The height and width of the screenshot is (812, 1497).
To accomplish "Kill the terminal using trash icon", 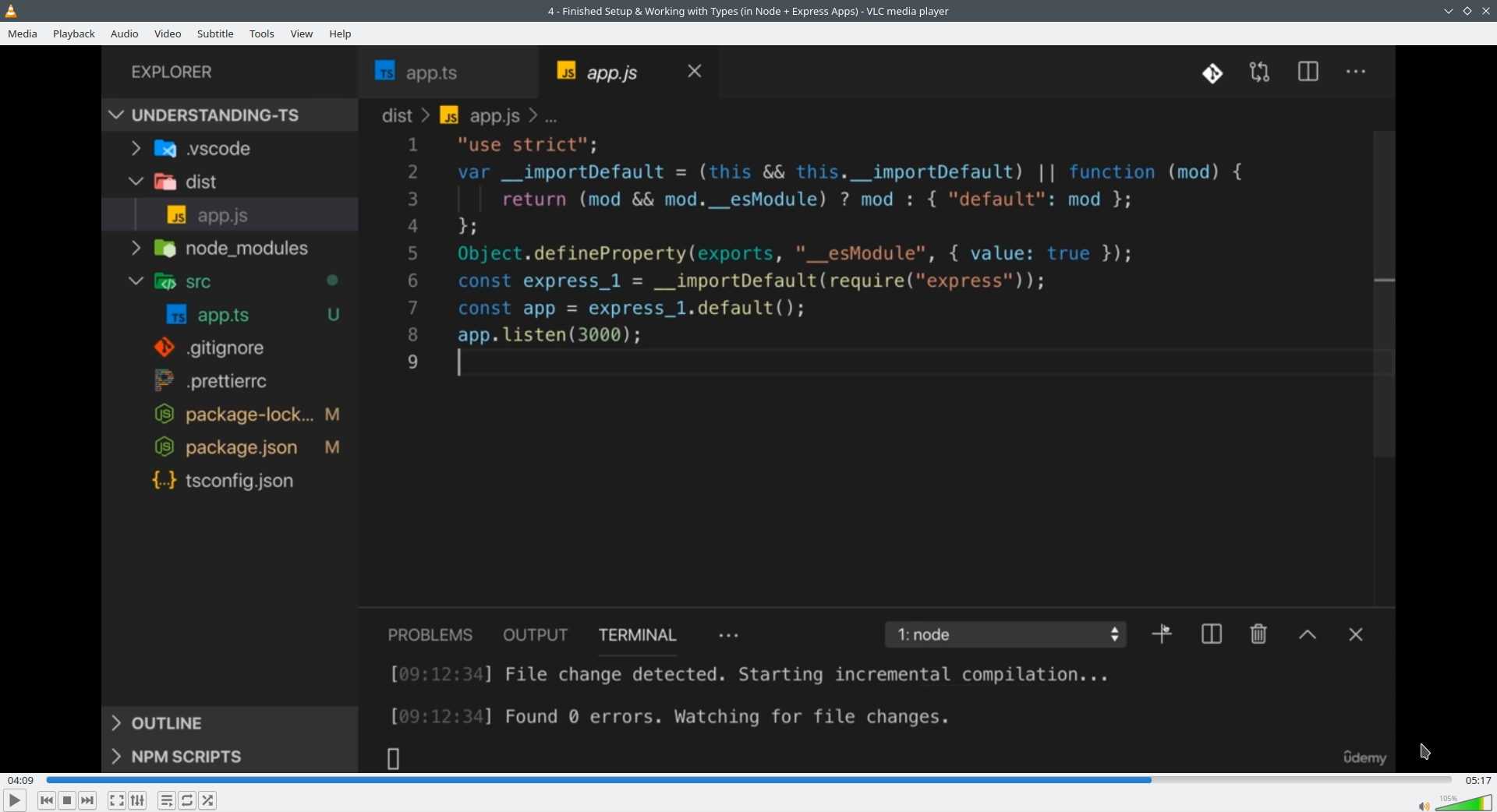I will click(1258, 634).
